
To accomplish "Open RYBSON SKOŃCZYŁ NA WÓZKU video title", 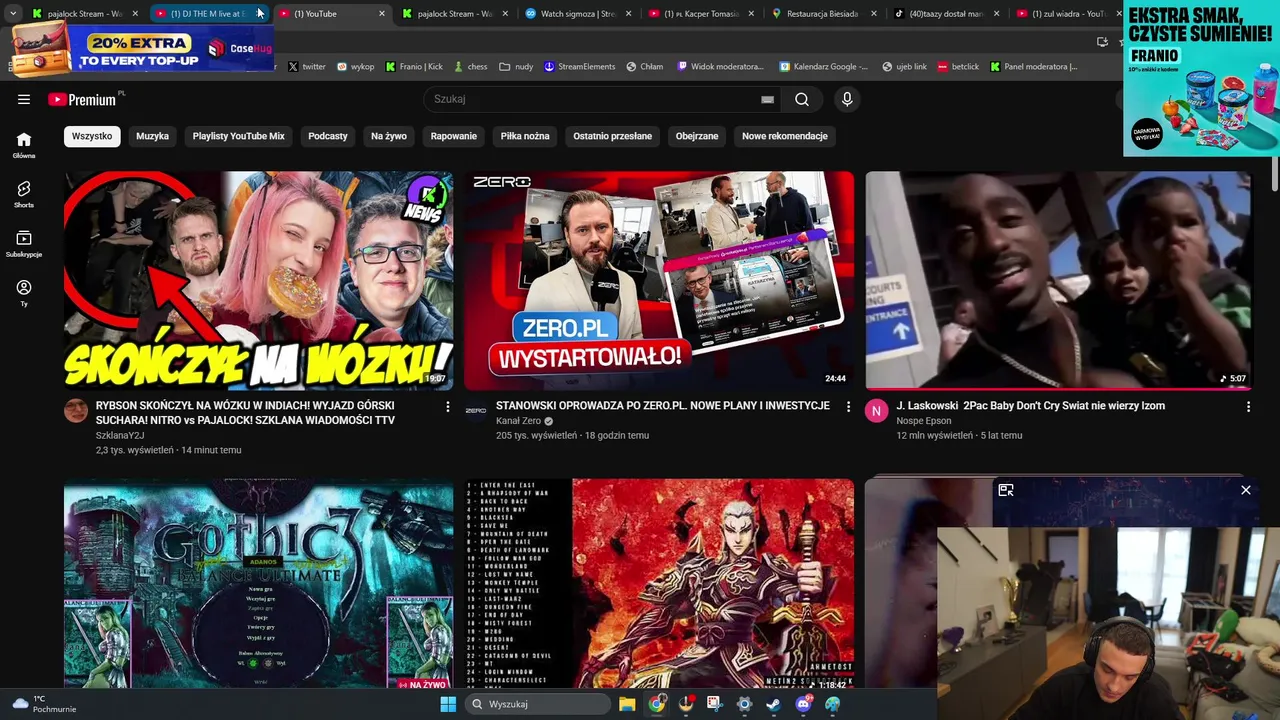I will point(245,413).
